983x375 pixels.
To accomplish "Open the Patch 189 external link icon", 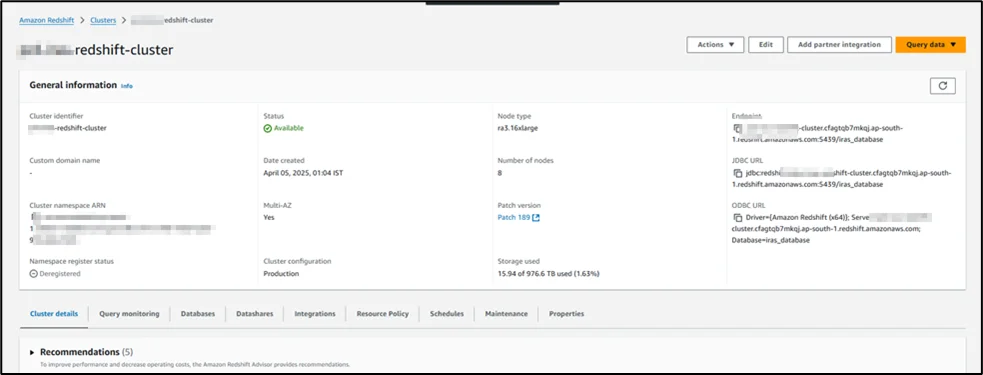I will (x=536, y=218).
